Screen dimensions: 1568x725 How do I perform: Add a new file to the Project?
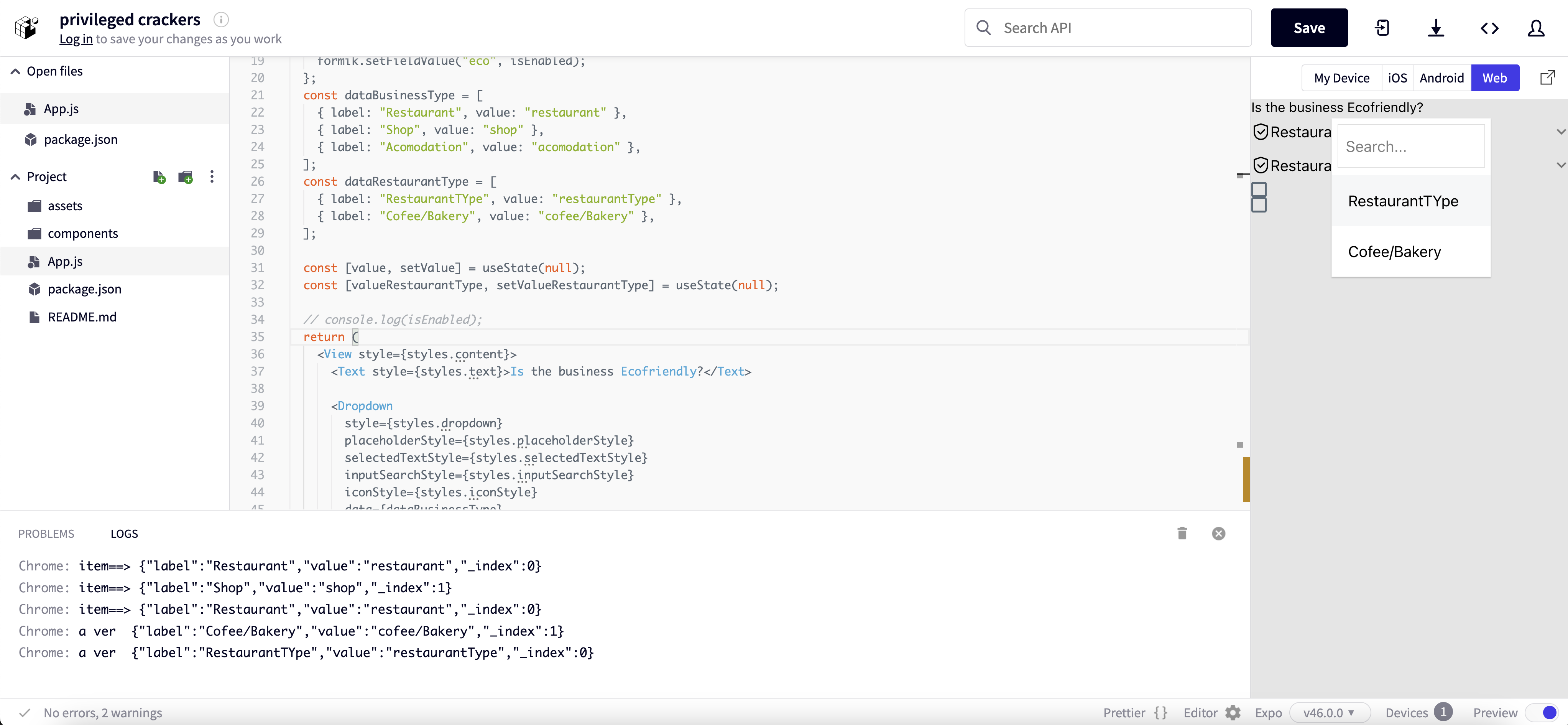tap(159, 177)
